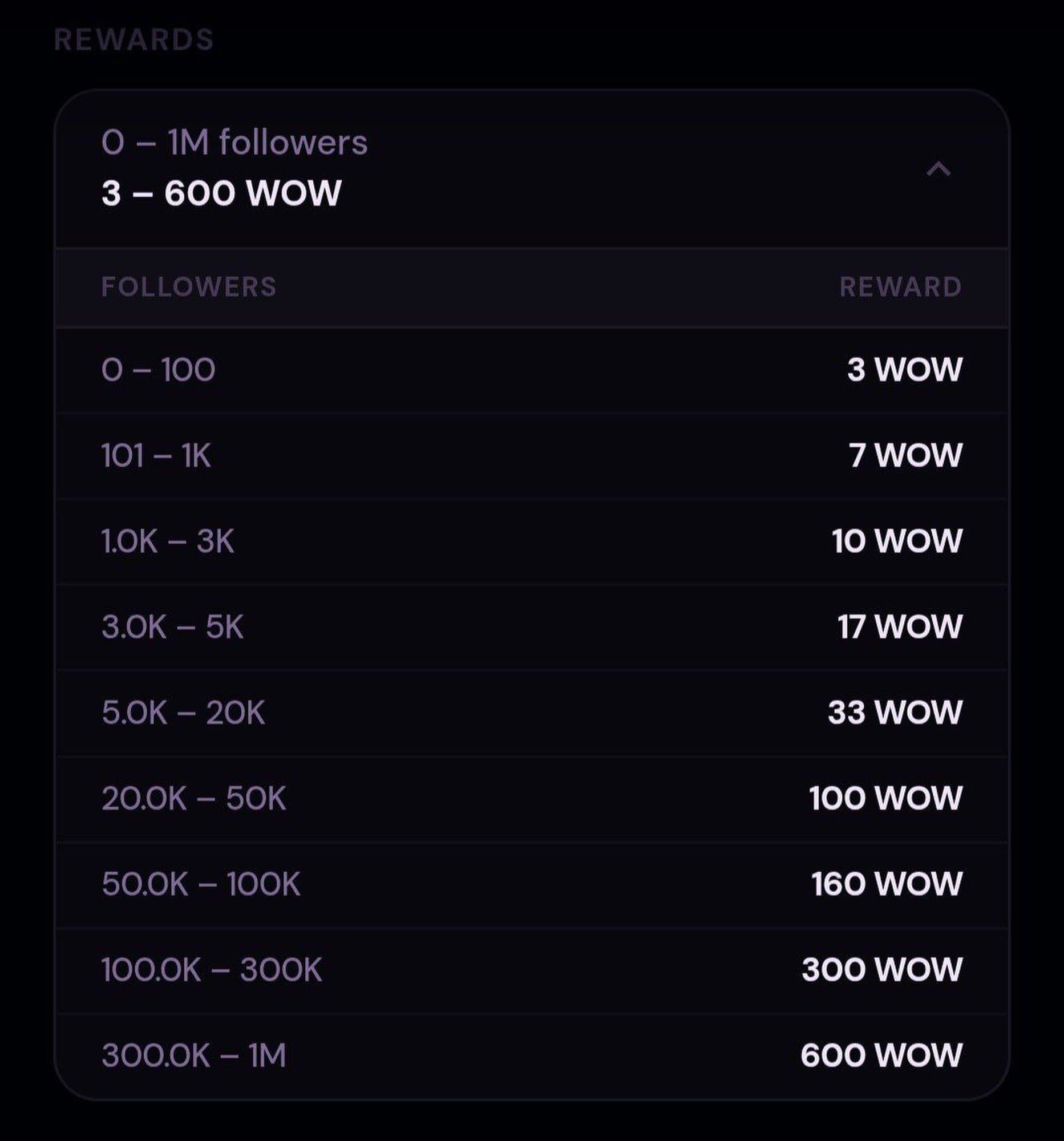The height and width of the screenshot is (1141, 1064).
Task: Select the '1.0K – 3K' followers range
Action: [168, 541]
